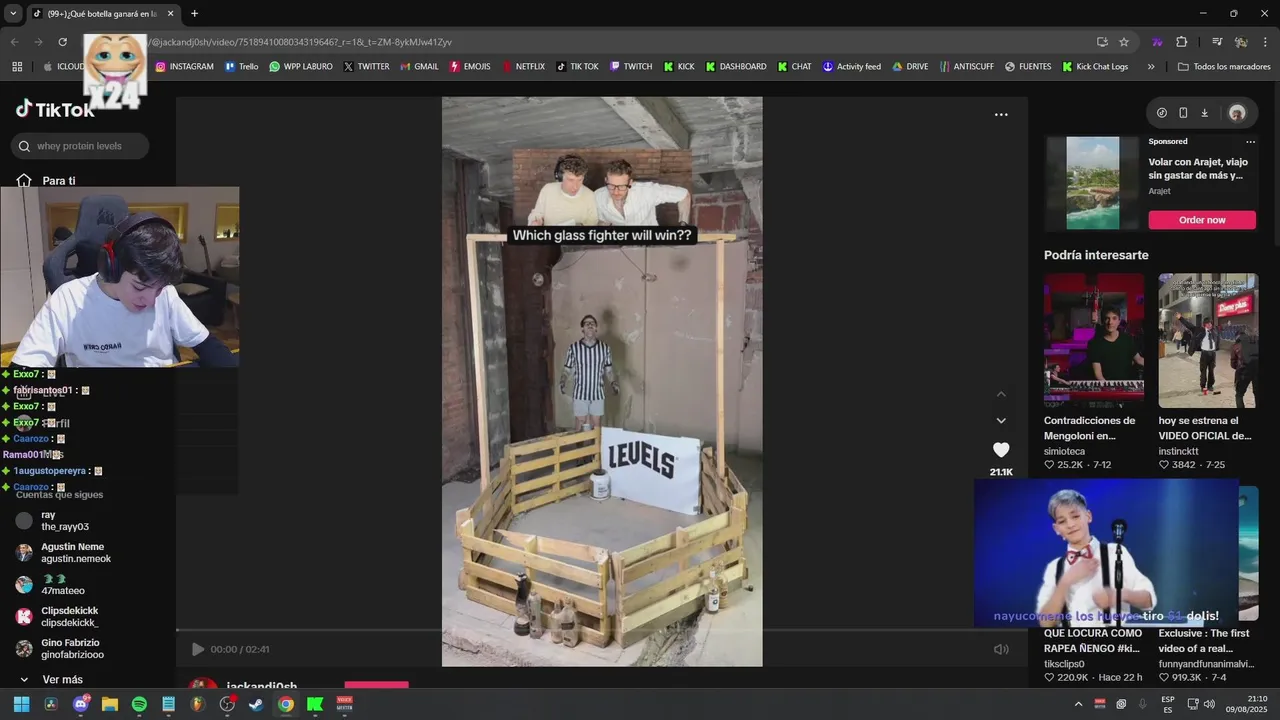The image size is (1280, 720).
Task: Click the system volume icon in tray
Action: [1209, 704]
